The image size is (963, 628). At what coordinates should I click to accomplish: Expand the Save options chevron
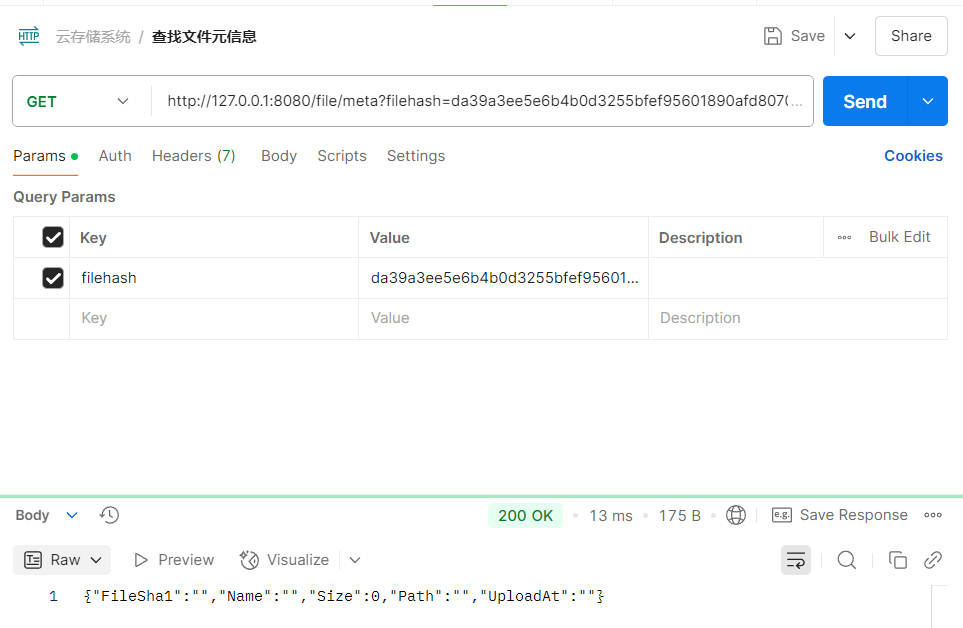click(850, 36)
